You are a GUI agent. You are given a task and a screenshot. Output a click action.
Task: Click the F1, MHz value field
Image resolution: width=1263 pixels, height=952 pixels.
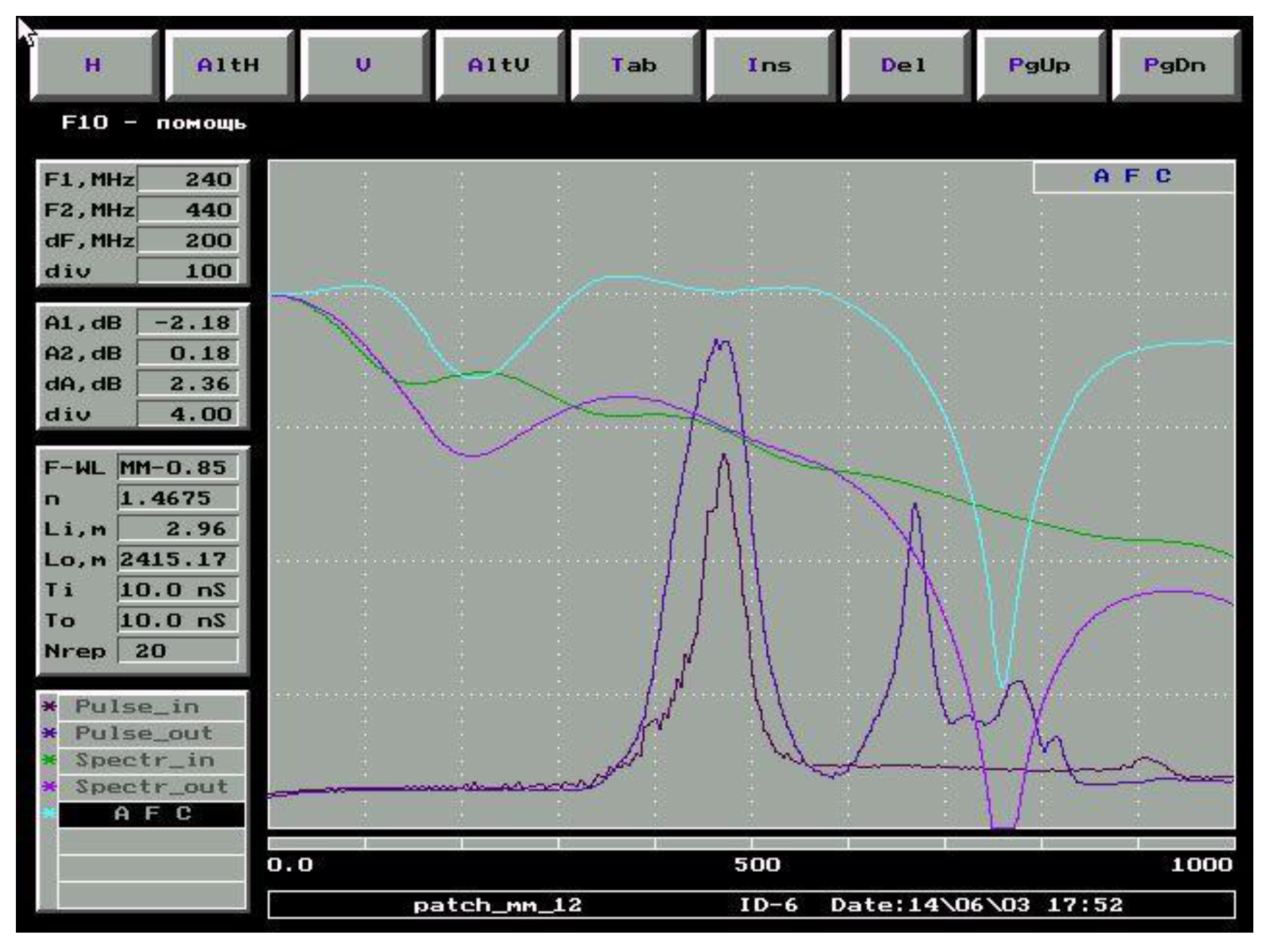(x=188, y=180)
